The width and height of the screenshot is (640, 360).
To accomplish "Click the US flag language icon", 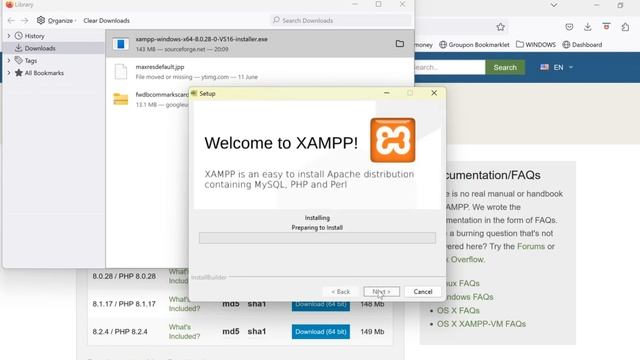I will point(544,67).
